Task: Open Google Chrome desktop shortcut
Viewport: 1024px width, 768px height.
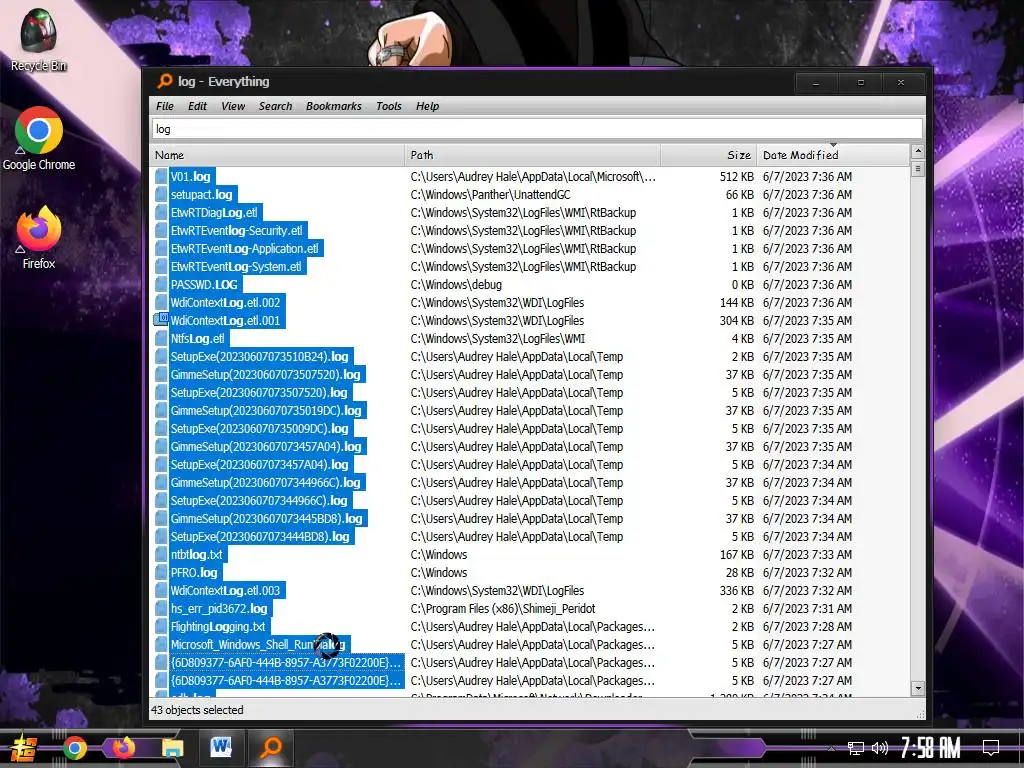Action: coord(39,138)
